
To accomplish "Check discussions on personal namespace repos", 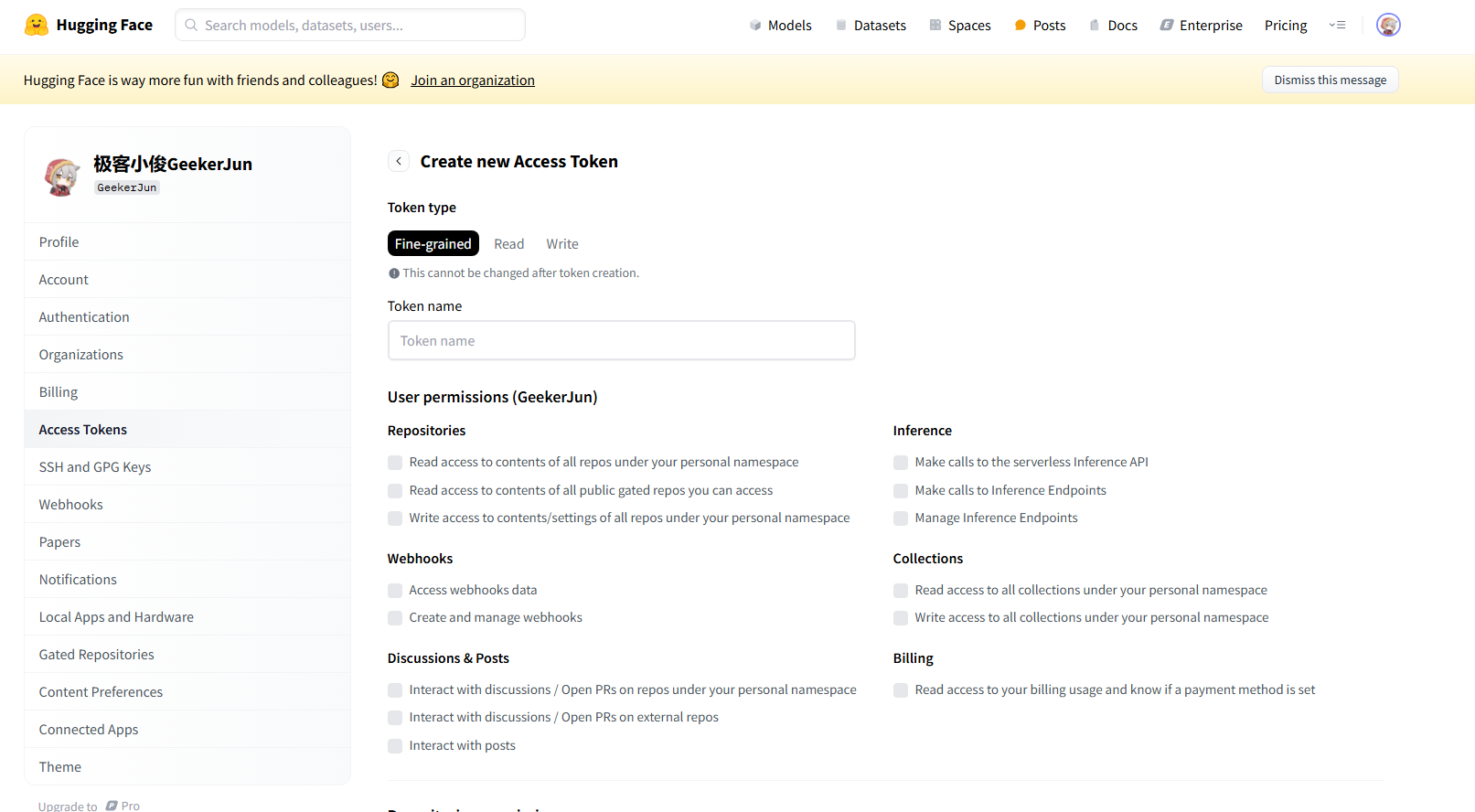I will tap(395, 690).
